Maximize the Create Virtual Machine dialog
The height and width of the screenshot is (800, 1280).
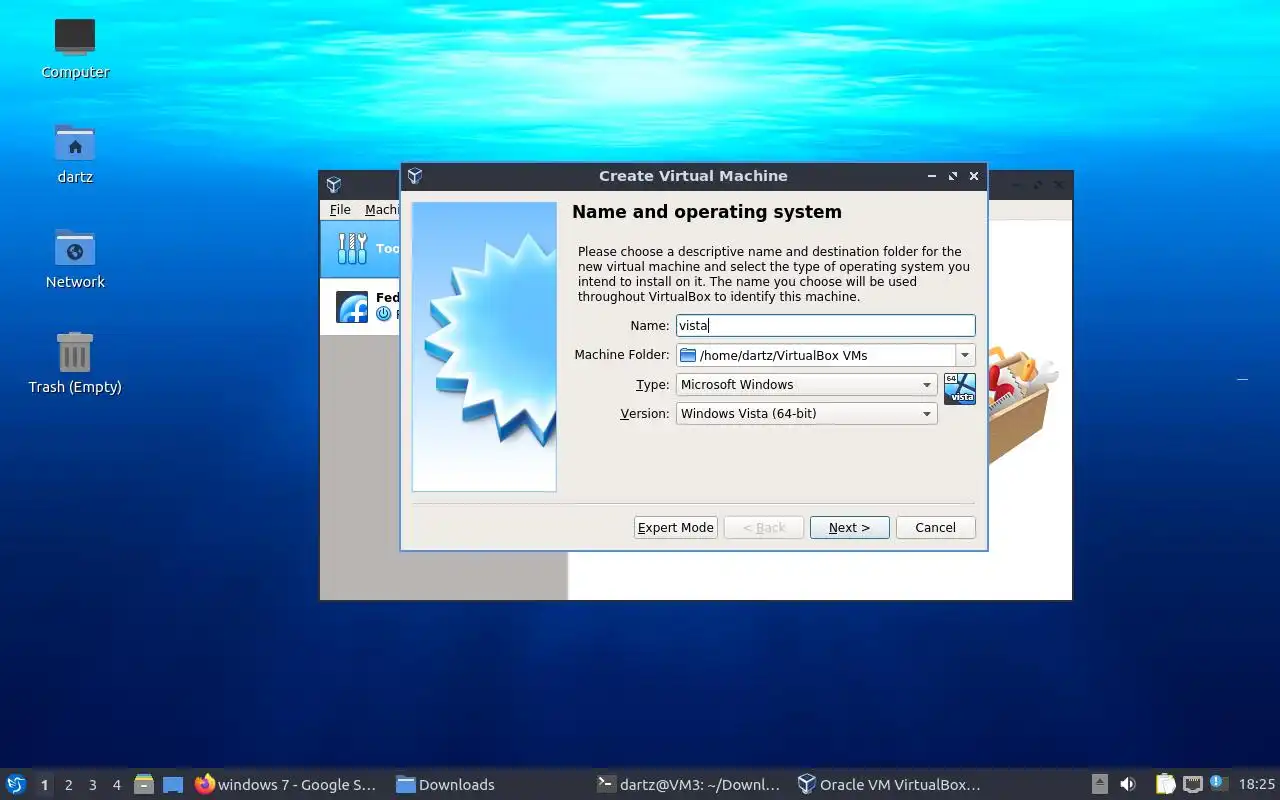point(953,176)
